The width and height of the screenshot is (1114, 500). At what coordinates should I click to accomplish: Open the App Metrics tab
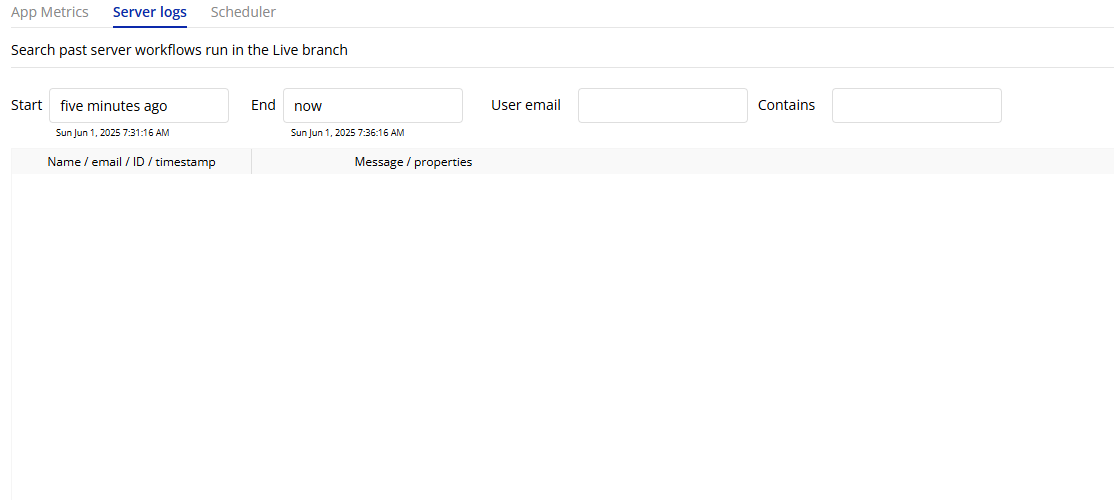pyautogui.click(x=50, y=12)
